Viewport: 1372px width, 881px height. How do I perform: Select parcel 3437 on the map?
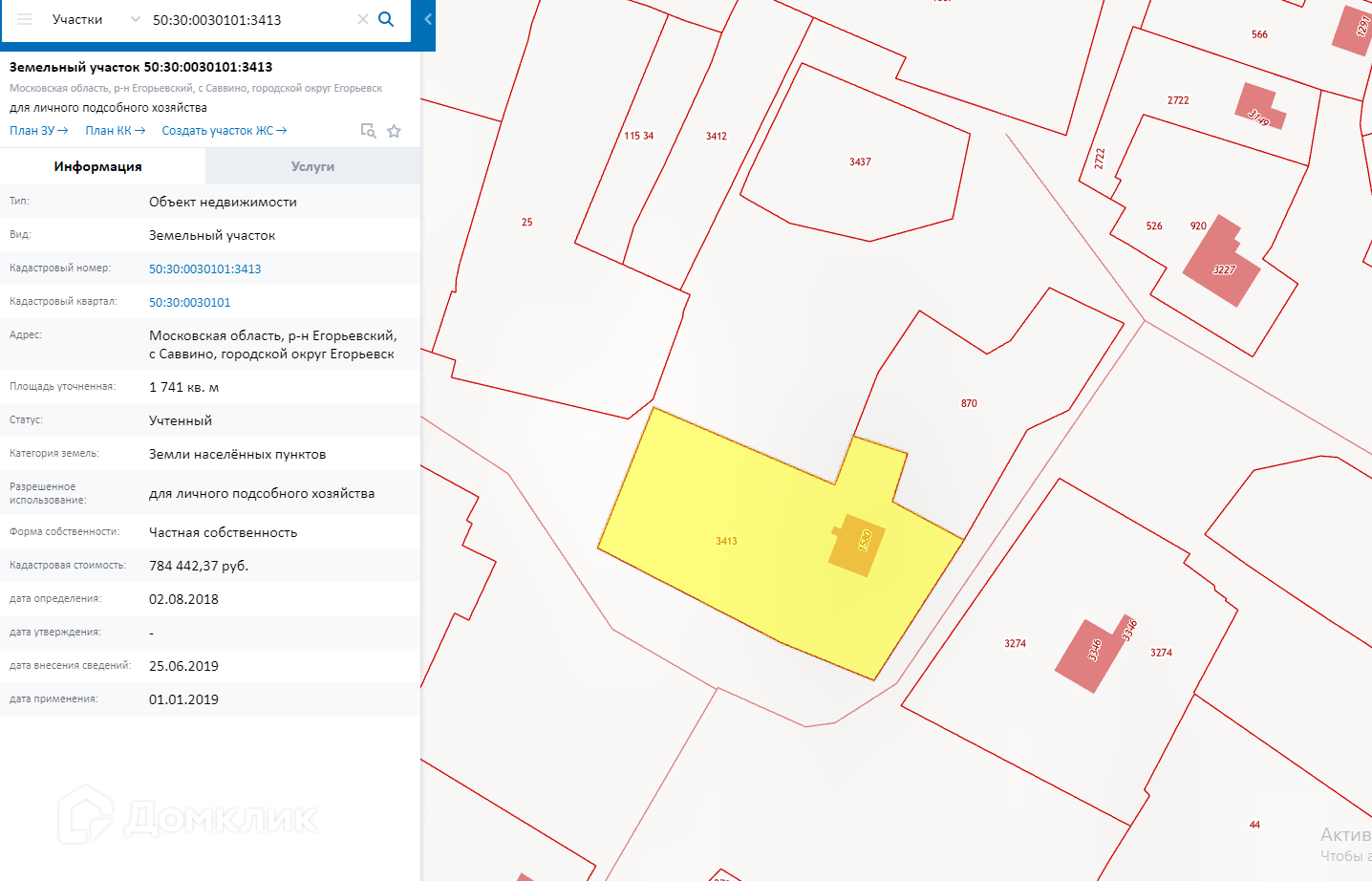pos(860,161)
